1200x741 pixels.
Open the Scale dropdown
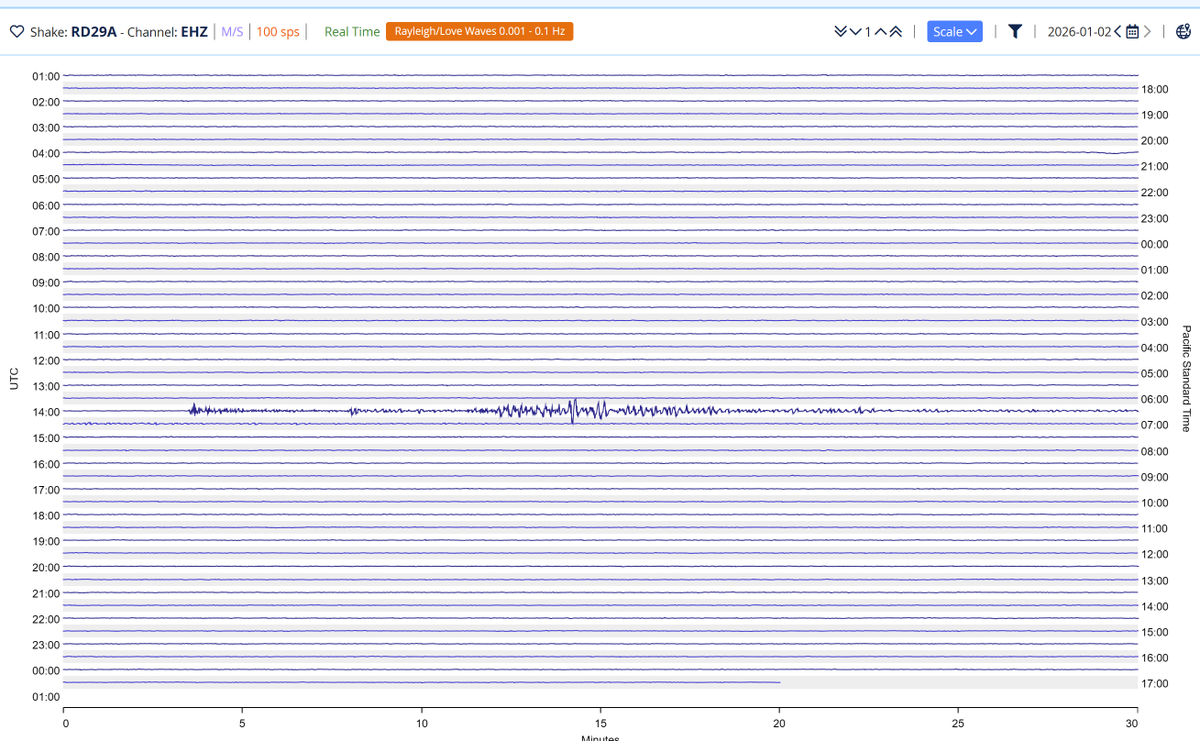[x=955, y=32]
